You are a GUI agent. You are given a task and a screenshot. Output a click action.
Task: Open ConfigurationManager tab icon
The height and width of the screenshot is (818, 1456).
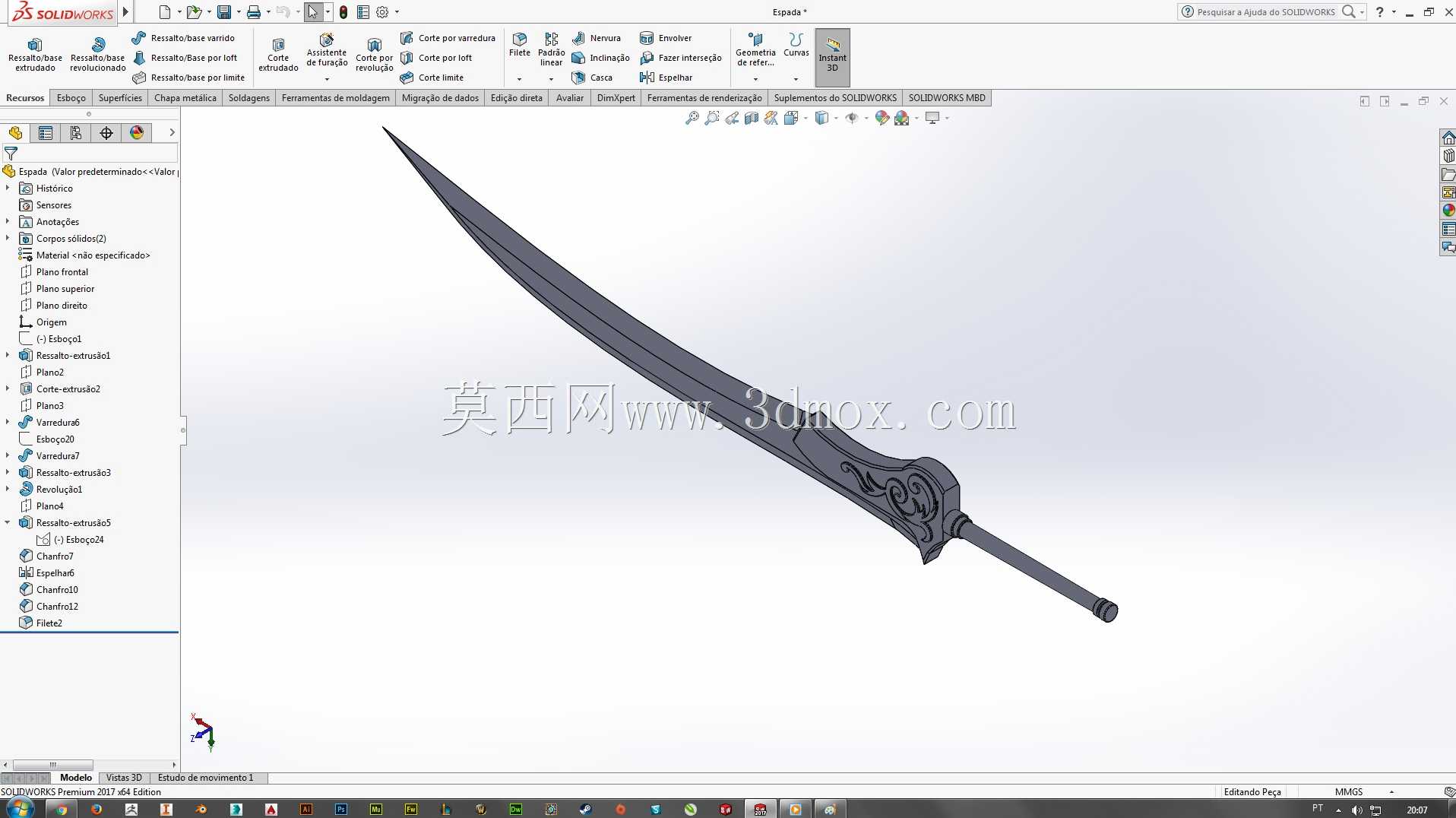(x=76, y=133)
